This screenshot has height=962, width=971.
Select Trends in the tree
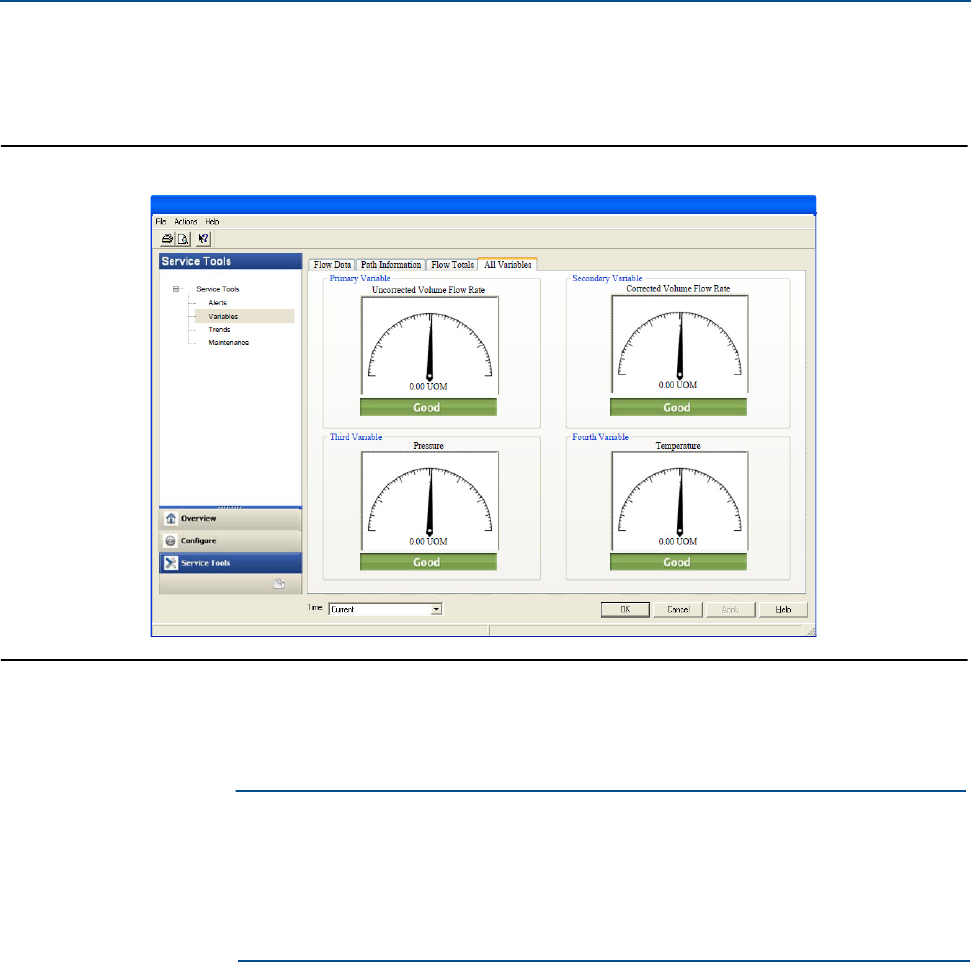219,330
